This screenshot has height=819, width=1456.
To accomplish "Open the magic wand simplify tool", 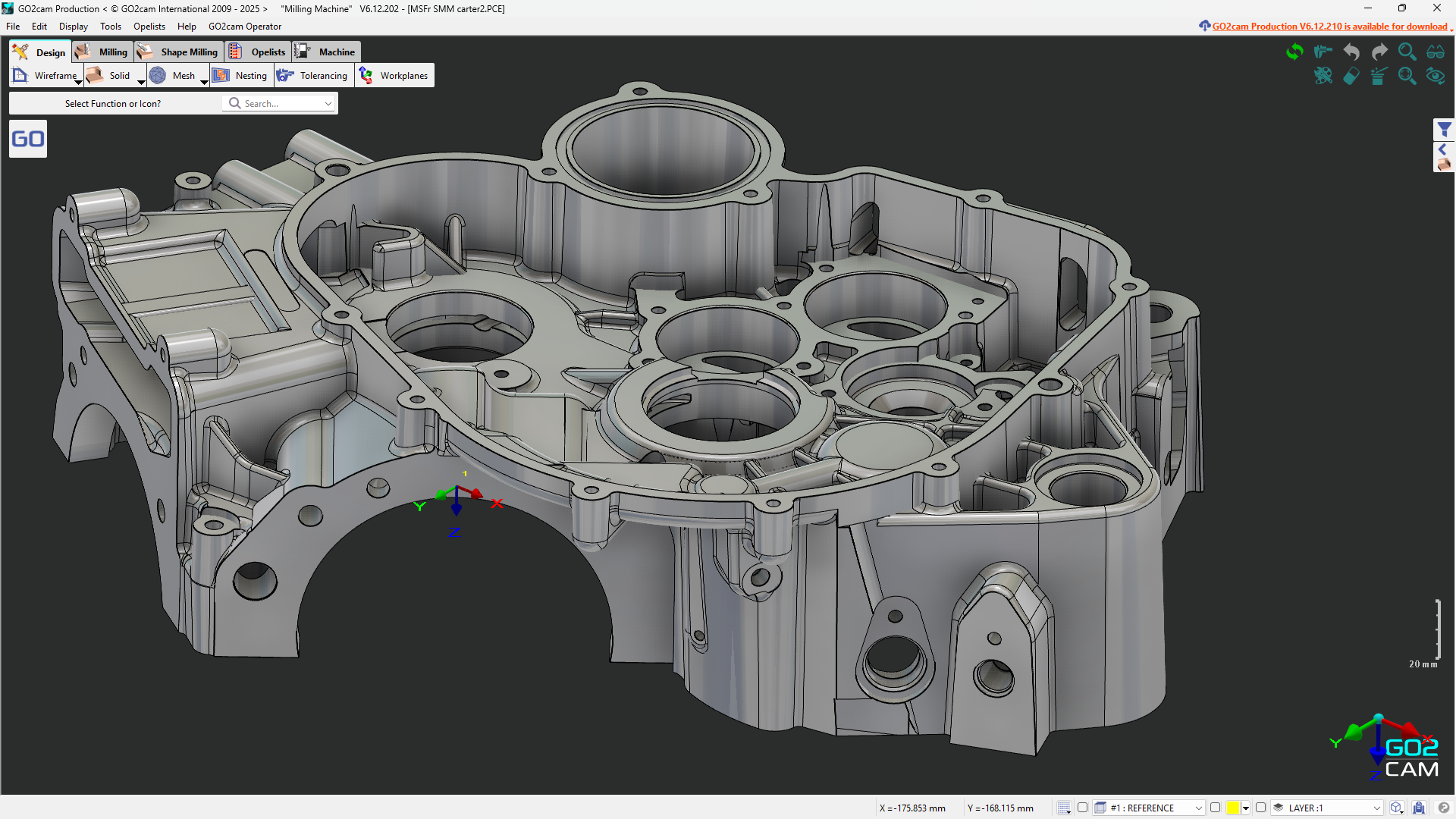I will tap(1379, 76).
